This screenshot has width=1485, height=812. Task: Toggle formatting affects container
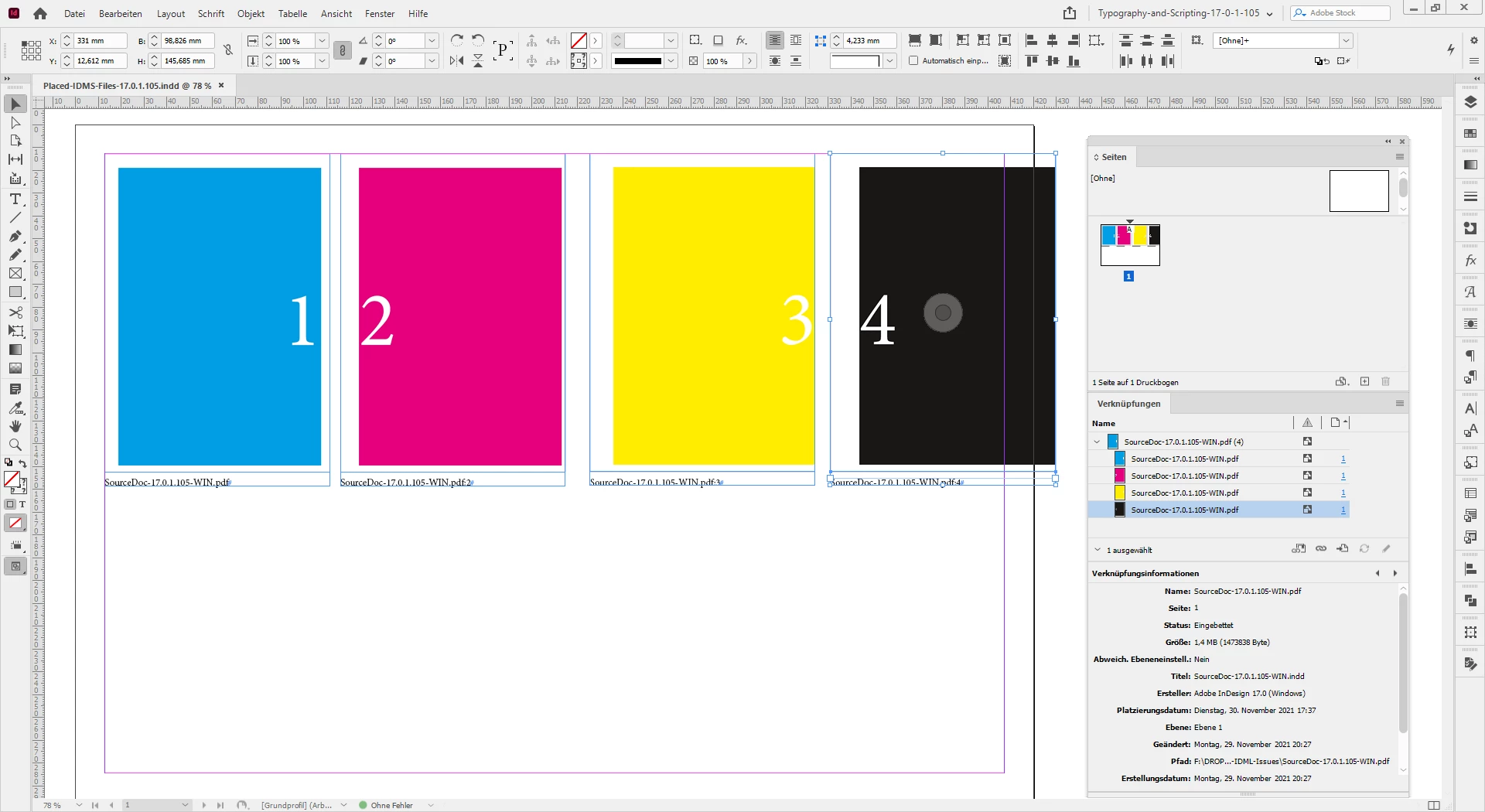tap(11, 504)
